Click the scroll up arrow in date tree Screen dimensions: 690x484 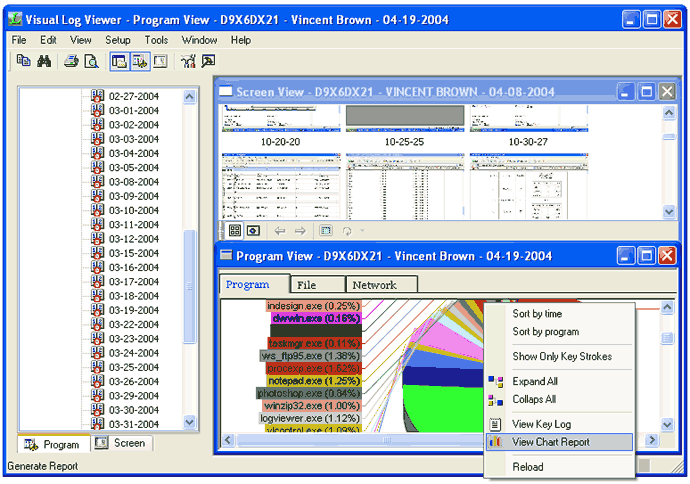(190, 96)
